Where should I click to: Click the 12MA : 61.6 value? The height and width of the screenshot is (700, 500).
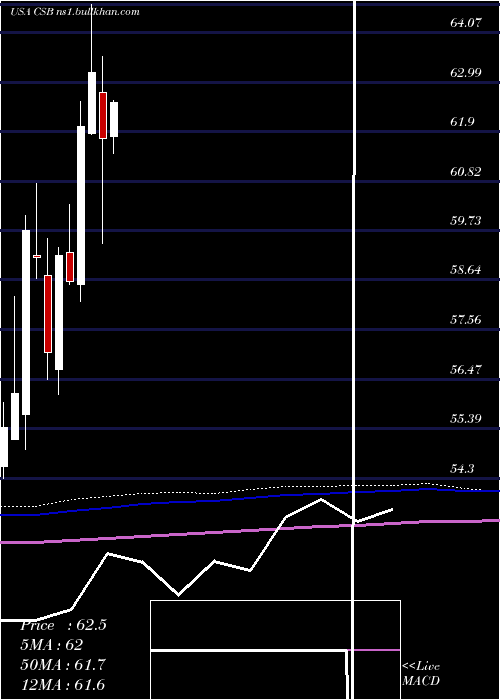point(63,684)
